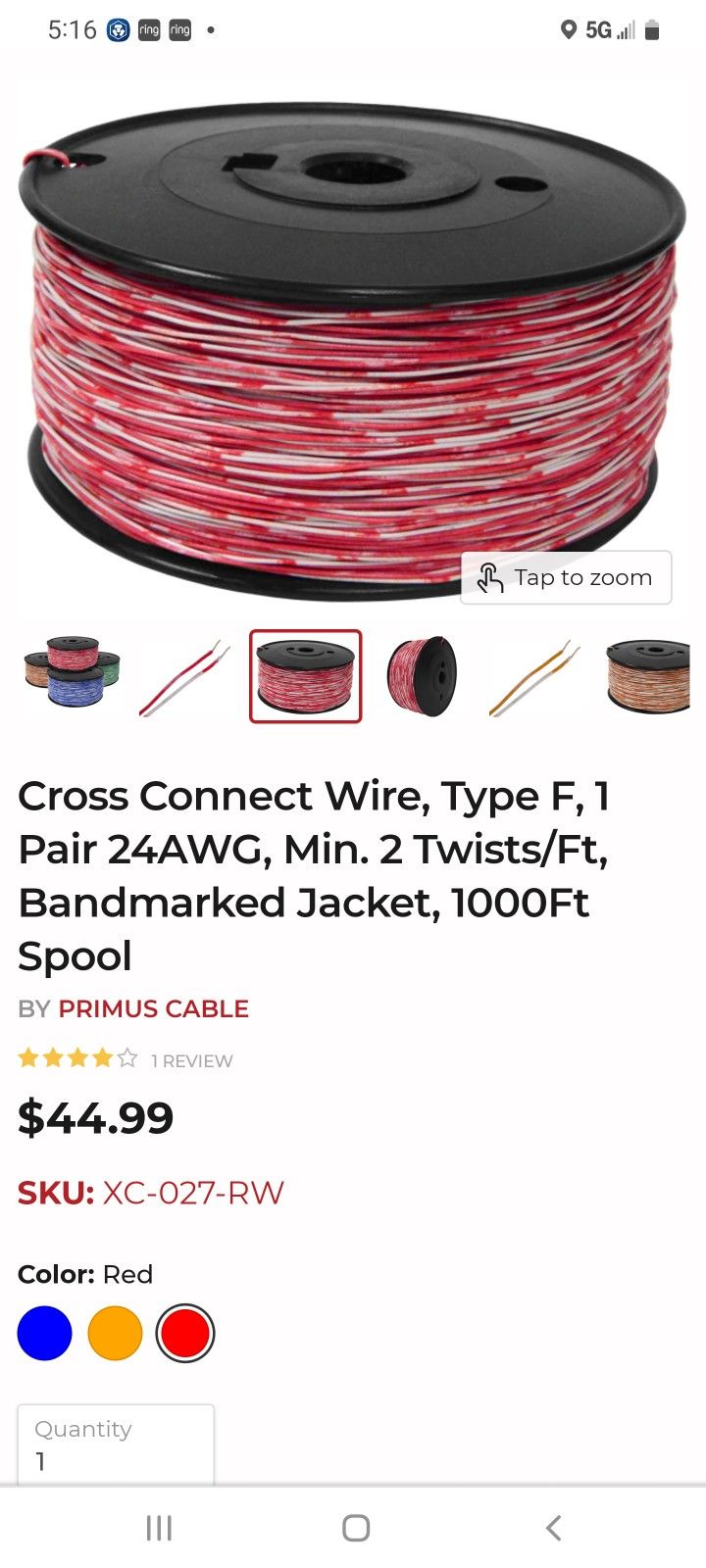
Task: Select the blue color swatch
Action: 44,1333
